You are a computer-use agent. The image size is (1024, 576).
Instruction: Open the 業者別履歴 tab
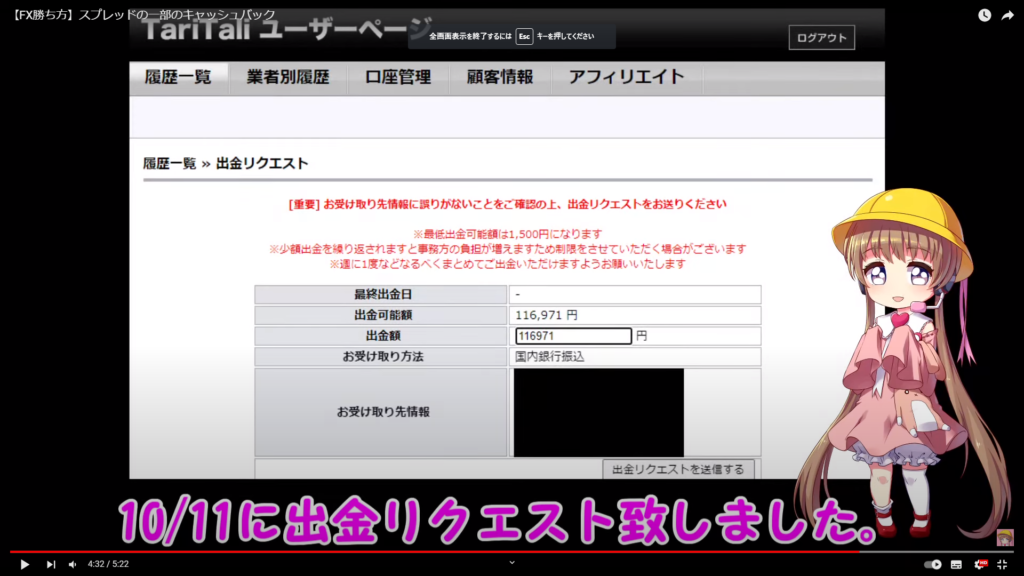click(288, 77)
